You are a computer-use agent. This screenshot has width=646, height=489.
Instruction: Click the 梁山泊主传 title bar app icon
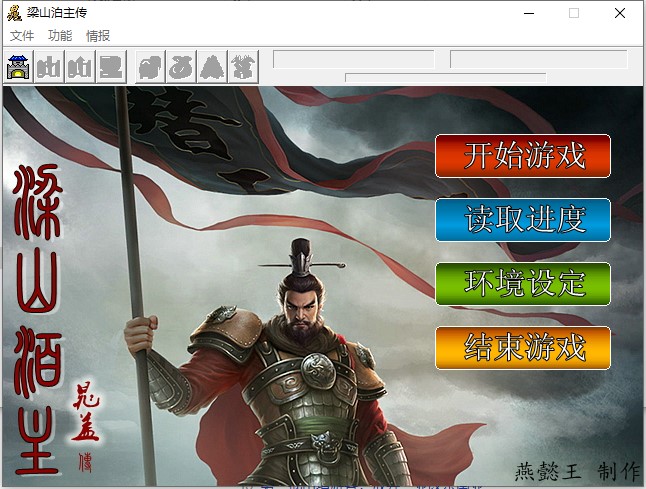coord(14,13)
